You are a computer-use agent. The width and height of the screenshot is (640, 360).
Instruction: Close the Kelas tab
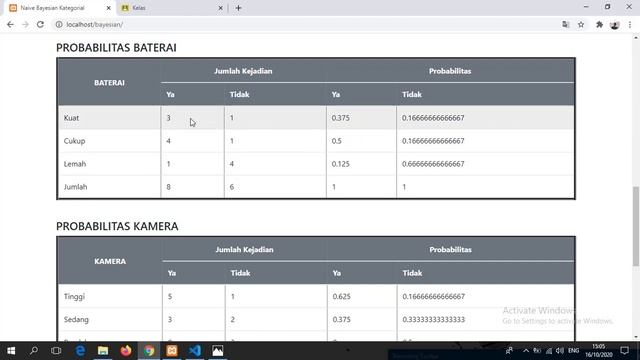220,8
